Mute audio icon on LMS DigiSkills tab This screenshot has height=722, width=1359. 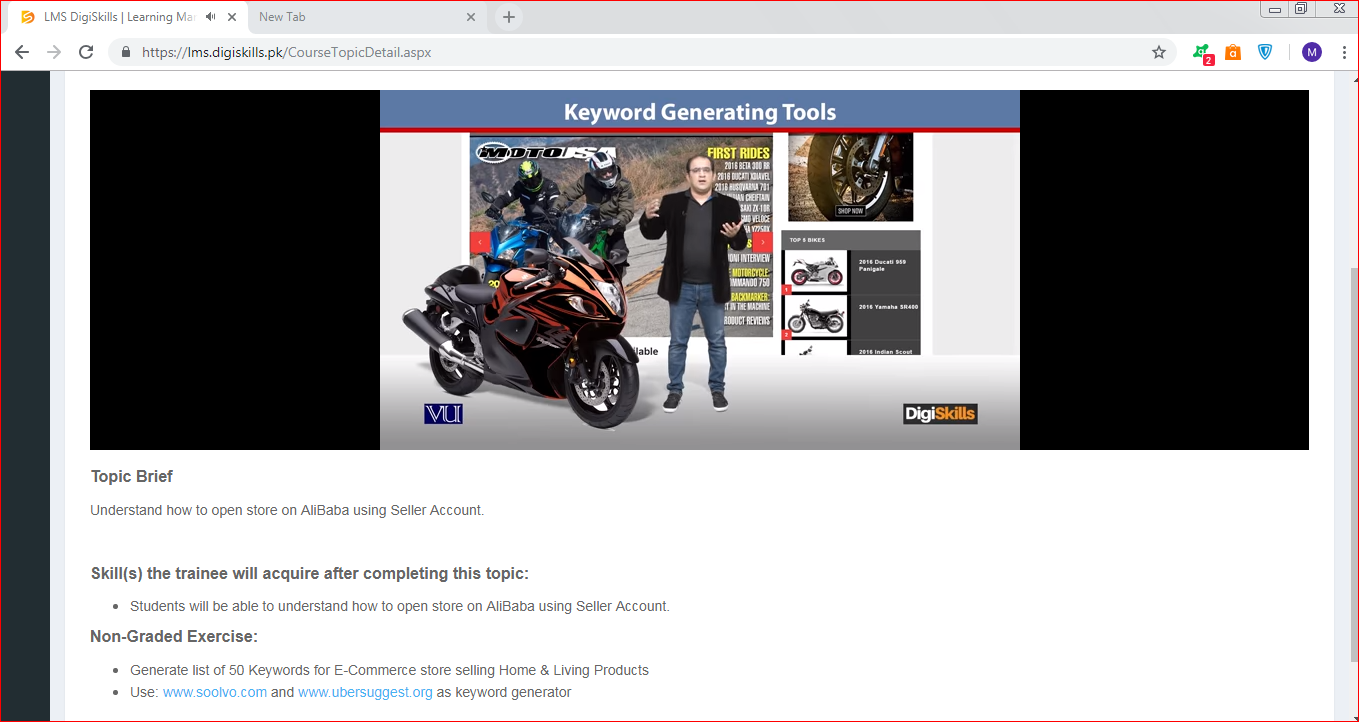click(211, 17)
